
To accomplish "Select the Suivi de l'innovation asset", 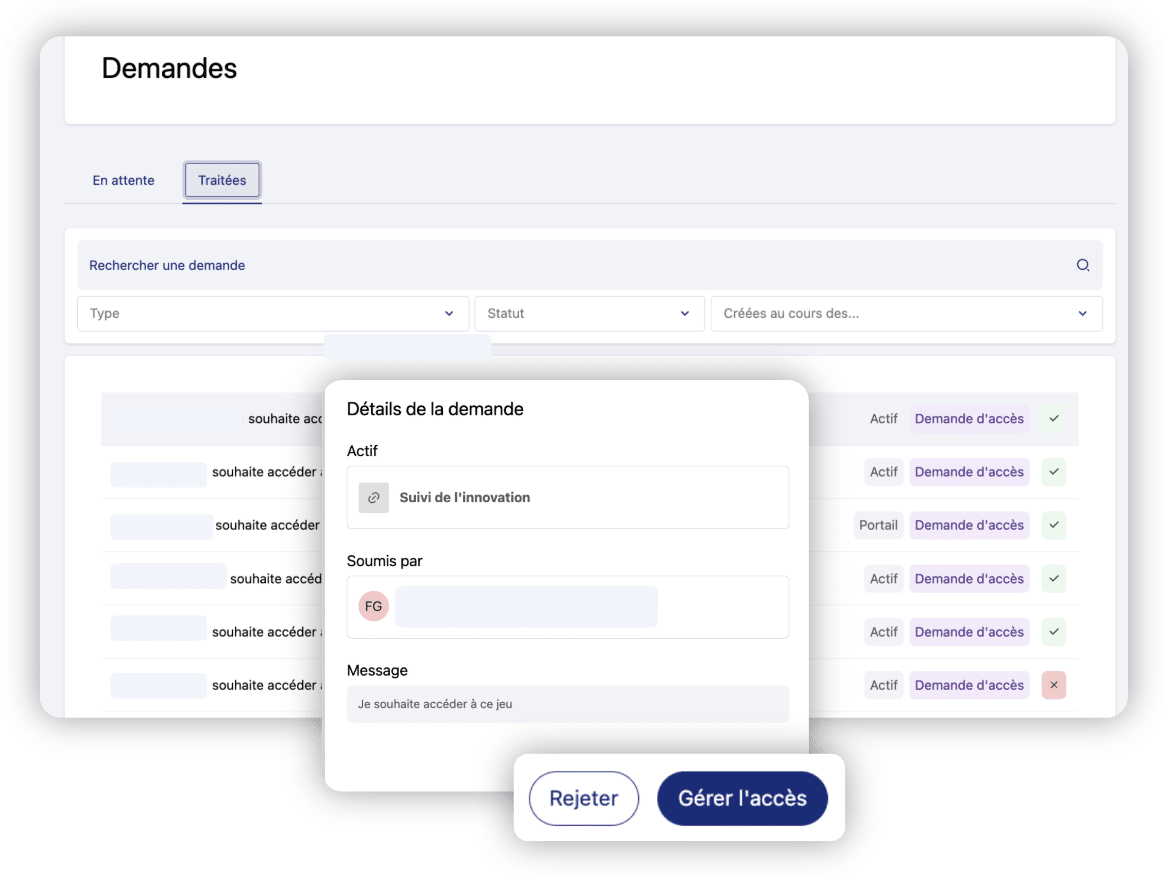I will click(x=464, y=497).
